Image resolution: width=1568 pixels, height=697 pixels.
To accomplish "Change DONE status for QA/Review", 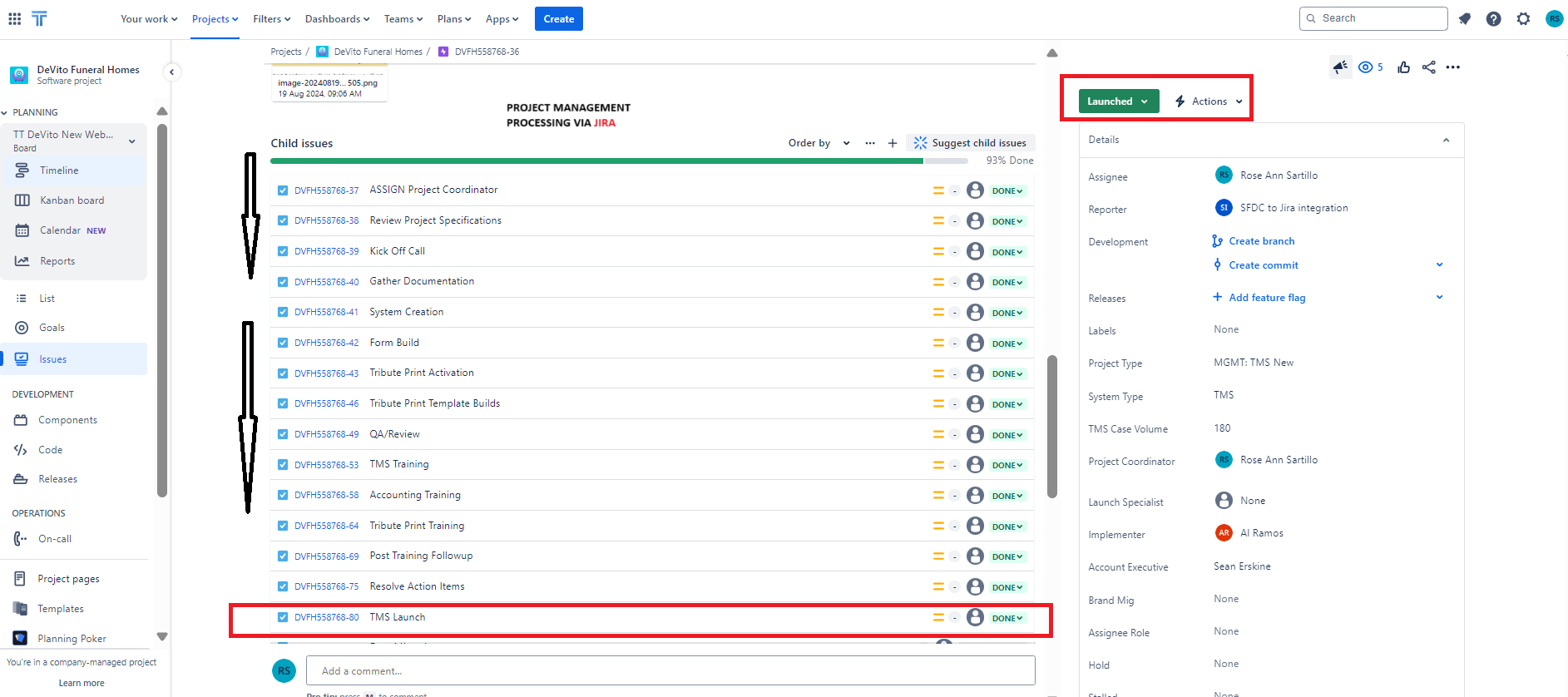I will coord(1007,435).
